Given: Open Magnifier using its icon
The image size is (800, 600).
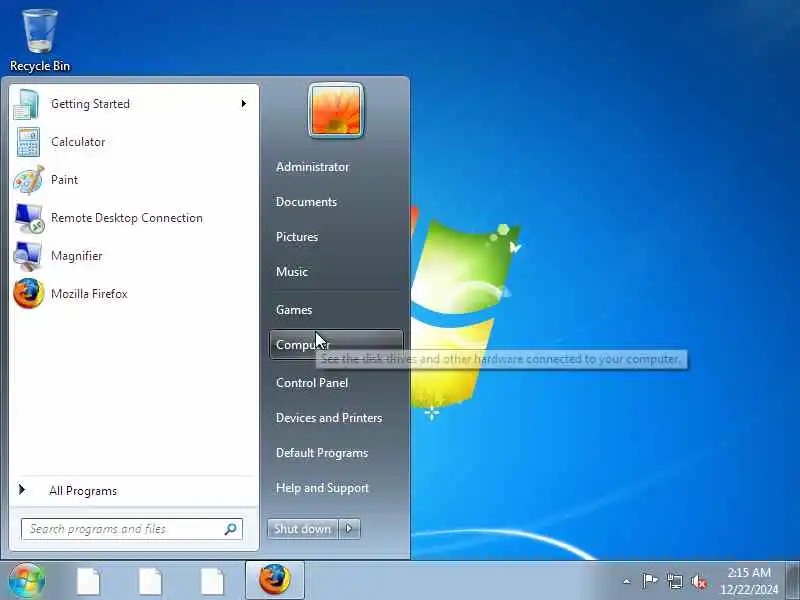Looking at the screenshot, I should coord(28,256).
